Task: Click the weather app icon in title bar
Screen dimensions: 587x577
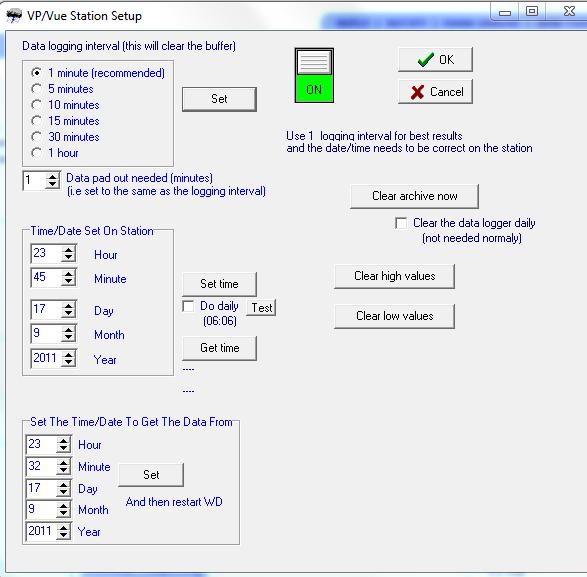Action: click(x=14, y=16)
